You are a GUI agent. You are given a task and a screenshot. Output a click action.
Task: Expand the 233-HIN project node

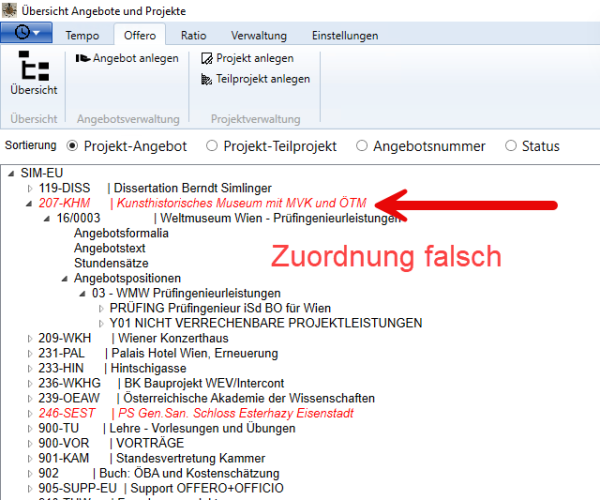tap(30, 368)
